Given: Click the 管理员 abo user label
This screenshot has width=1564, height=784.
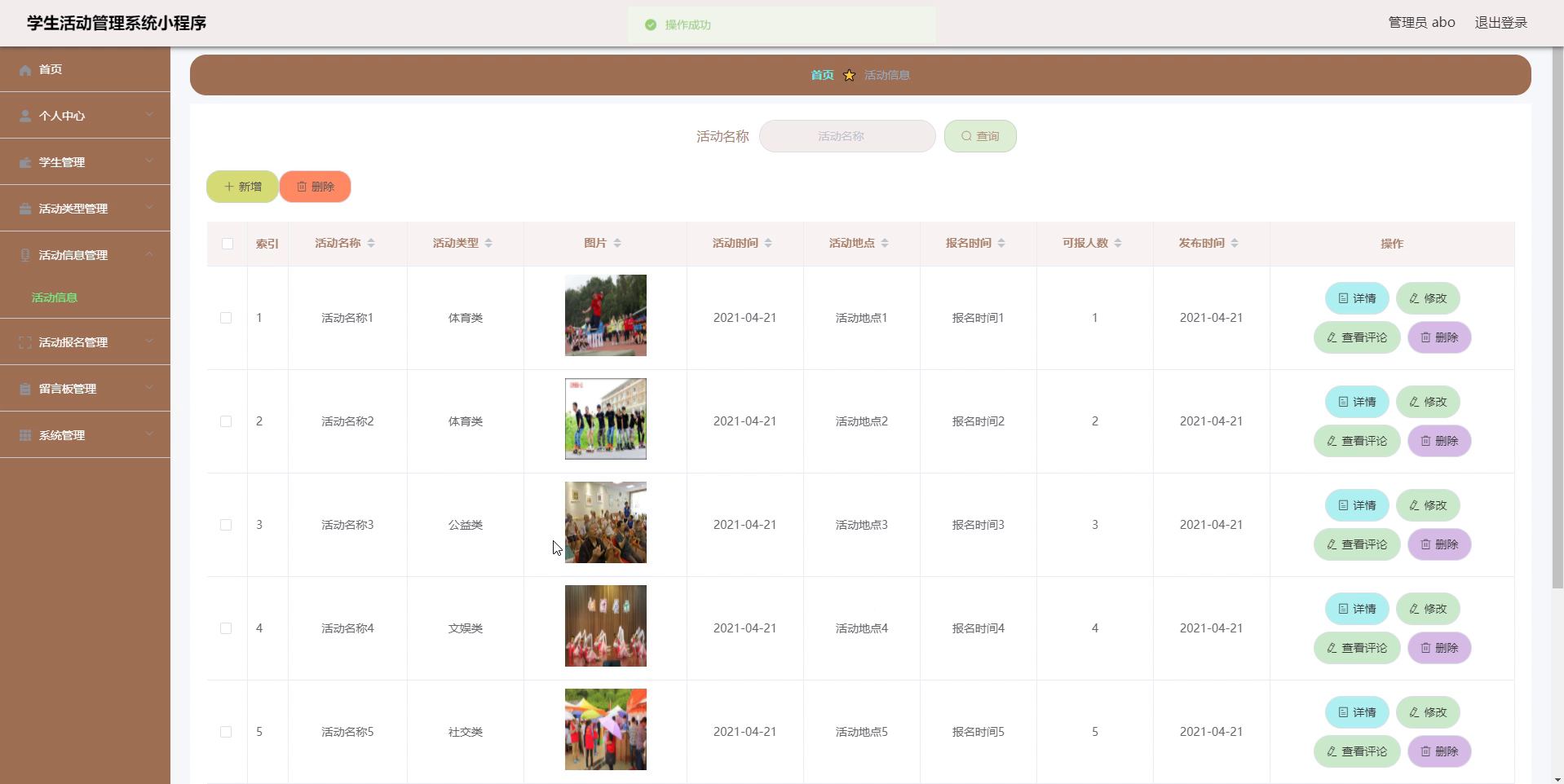Looking at the screenshot, I should (1421, 23).
